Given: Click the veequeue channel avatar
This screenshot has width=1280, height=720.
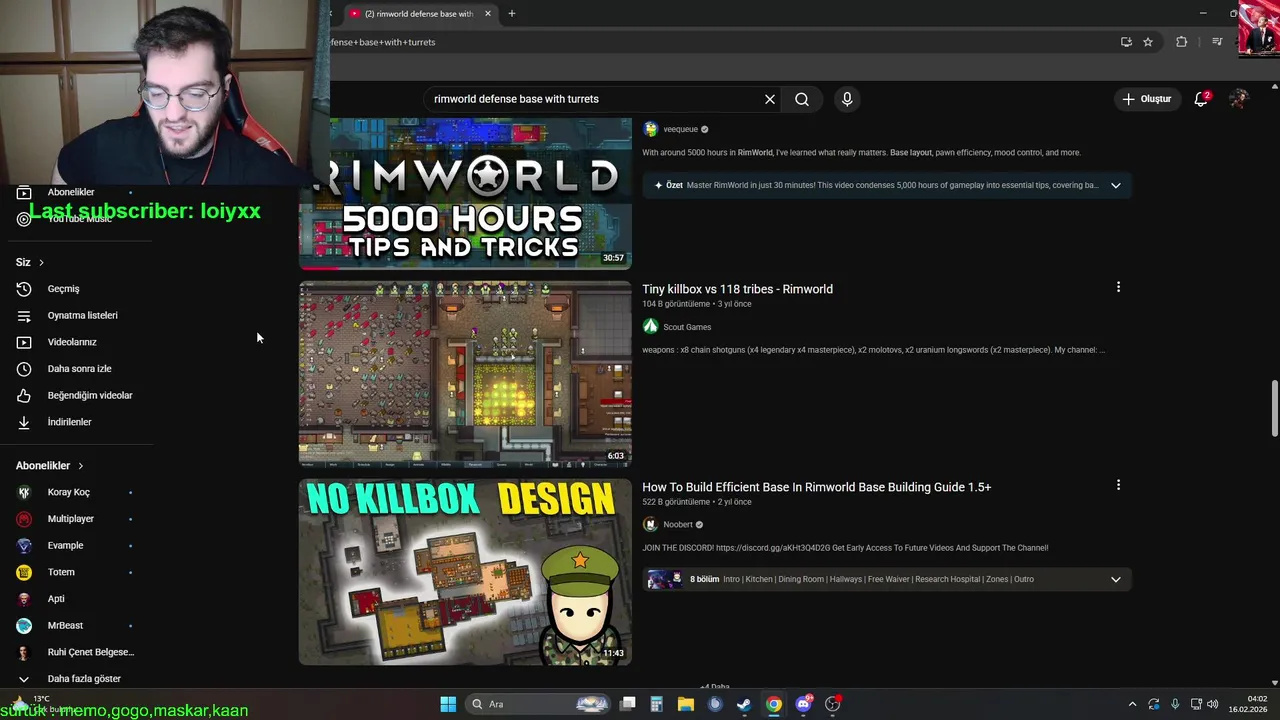Looking at the screenshot, I should 650,129.
